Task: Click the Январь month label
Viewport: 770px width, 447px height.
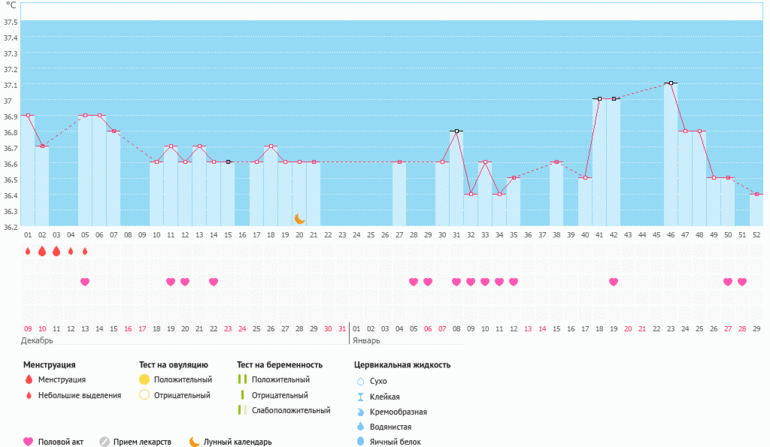Action: 367,340
